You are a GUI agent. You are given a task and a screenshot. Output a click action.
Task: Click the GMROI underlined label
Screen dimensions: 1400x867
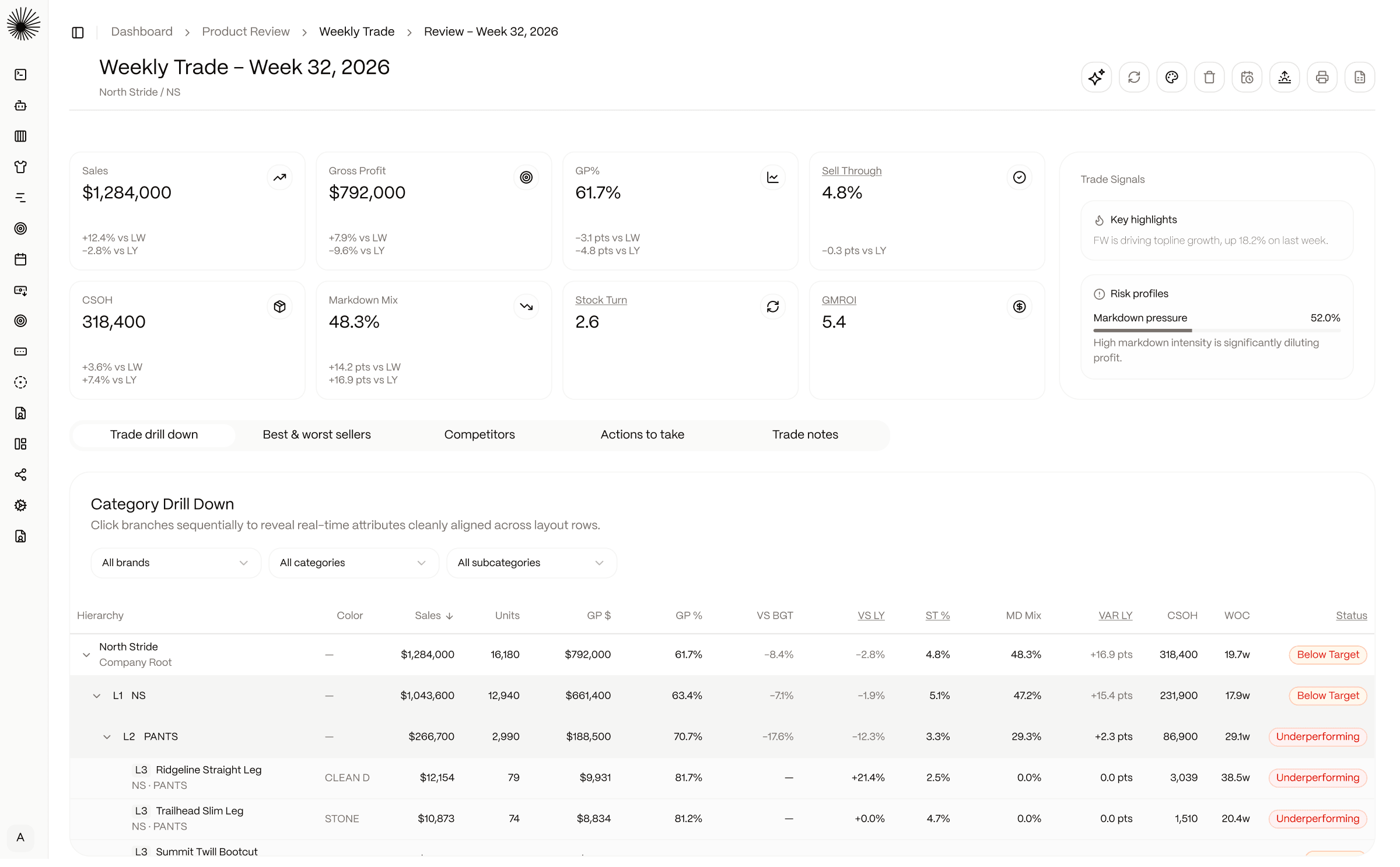pos(839,300)
